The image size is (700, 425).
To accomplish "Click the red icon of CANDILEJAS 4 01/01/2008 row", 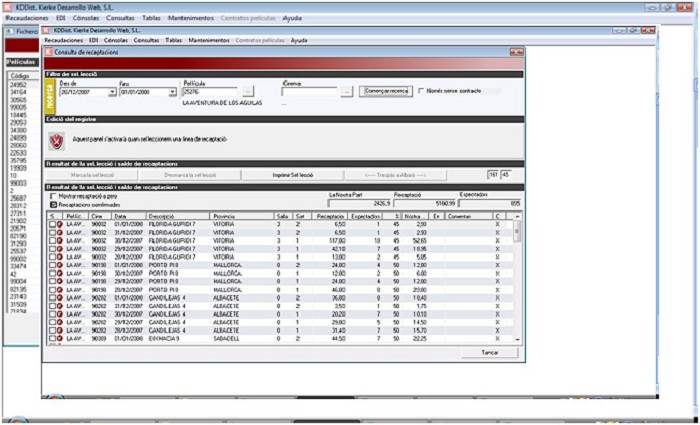I will 59,298.
